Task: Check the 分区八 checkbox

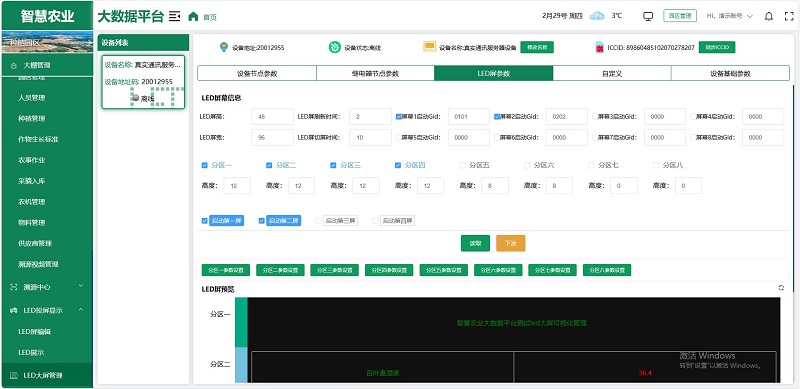Action: [656, 165]
